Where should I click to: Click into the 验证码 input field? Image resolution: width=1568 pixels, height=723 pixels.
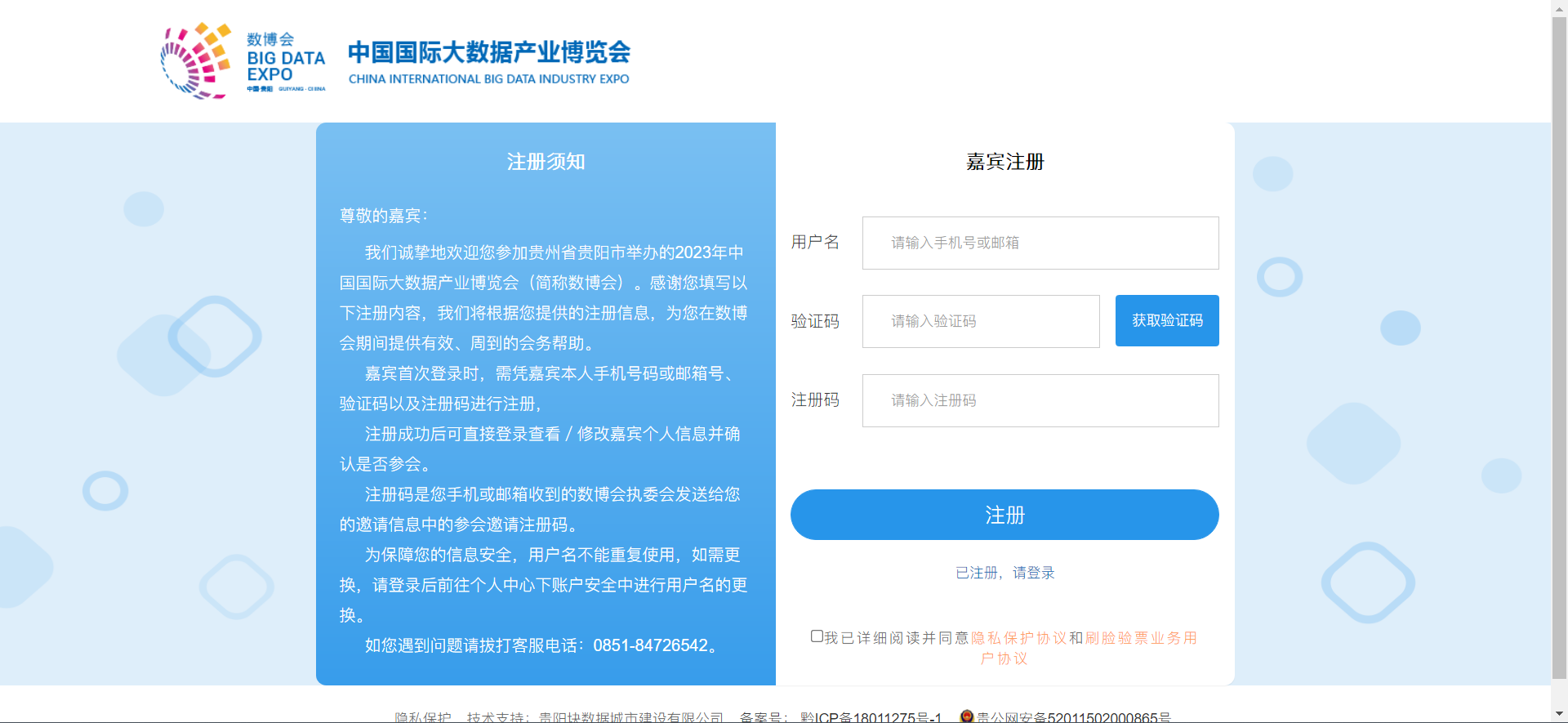tap(980, 321)
